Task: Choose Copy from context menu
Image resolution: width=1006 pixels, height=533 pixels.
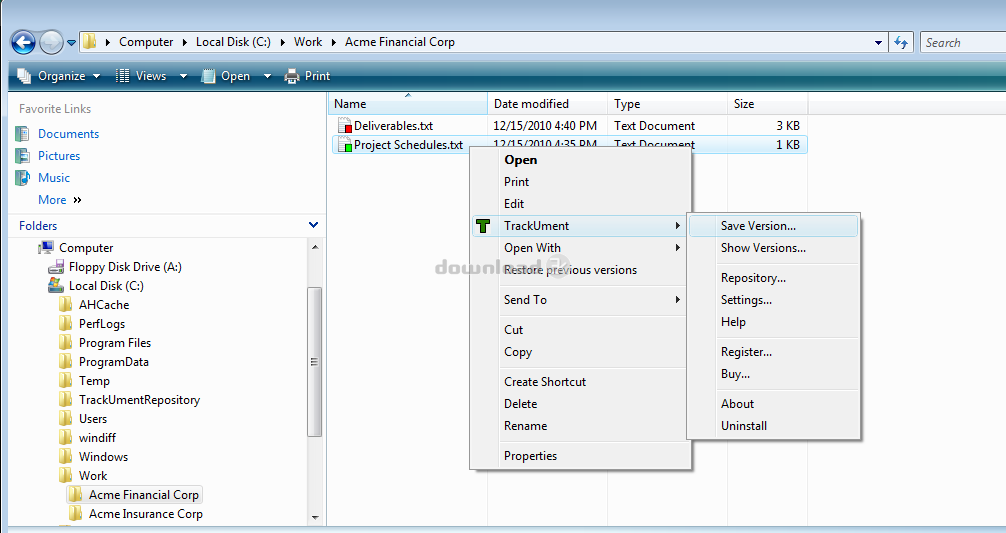Action: point(518,351)
